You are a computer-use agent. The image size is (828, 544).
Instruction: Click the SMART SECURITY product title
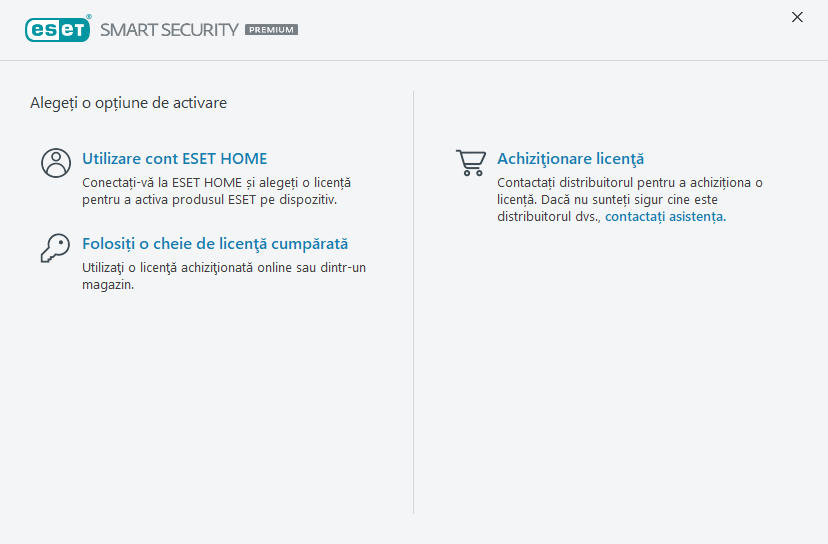coord(169,30)
